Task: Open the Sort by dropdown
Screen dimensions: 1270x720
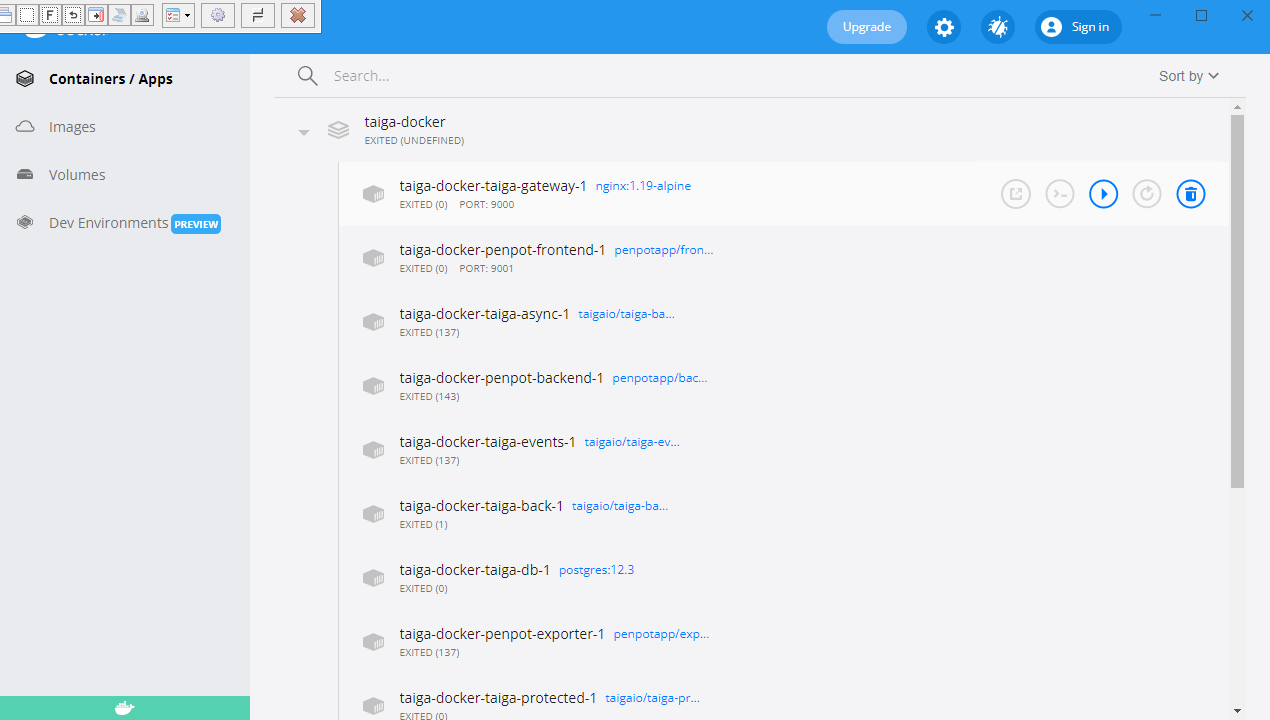Action: coord(1189,76)
